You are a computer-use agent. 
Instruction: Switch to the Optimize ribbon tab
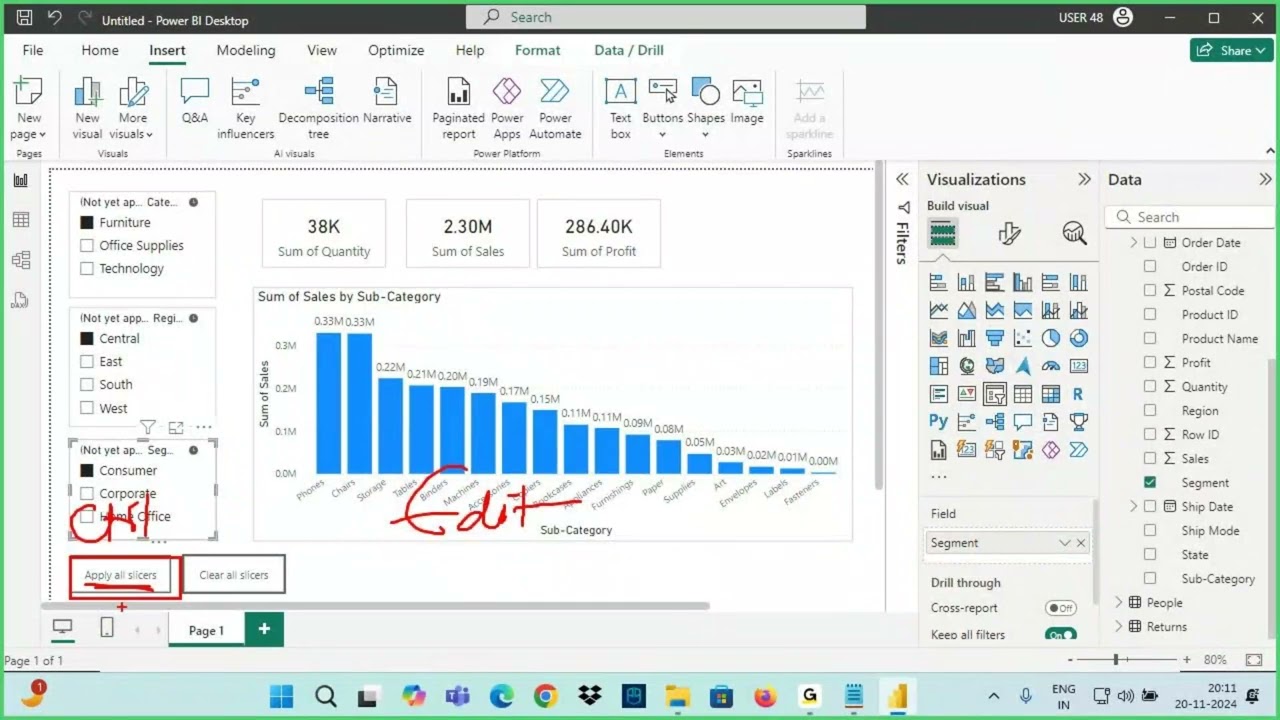click(396, 50)
